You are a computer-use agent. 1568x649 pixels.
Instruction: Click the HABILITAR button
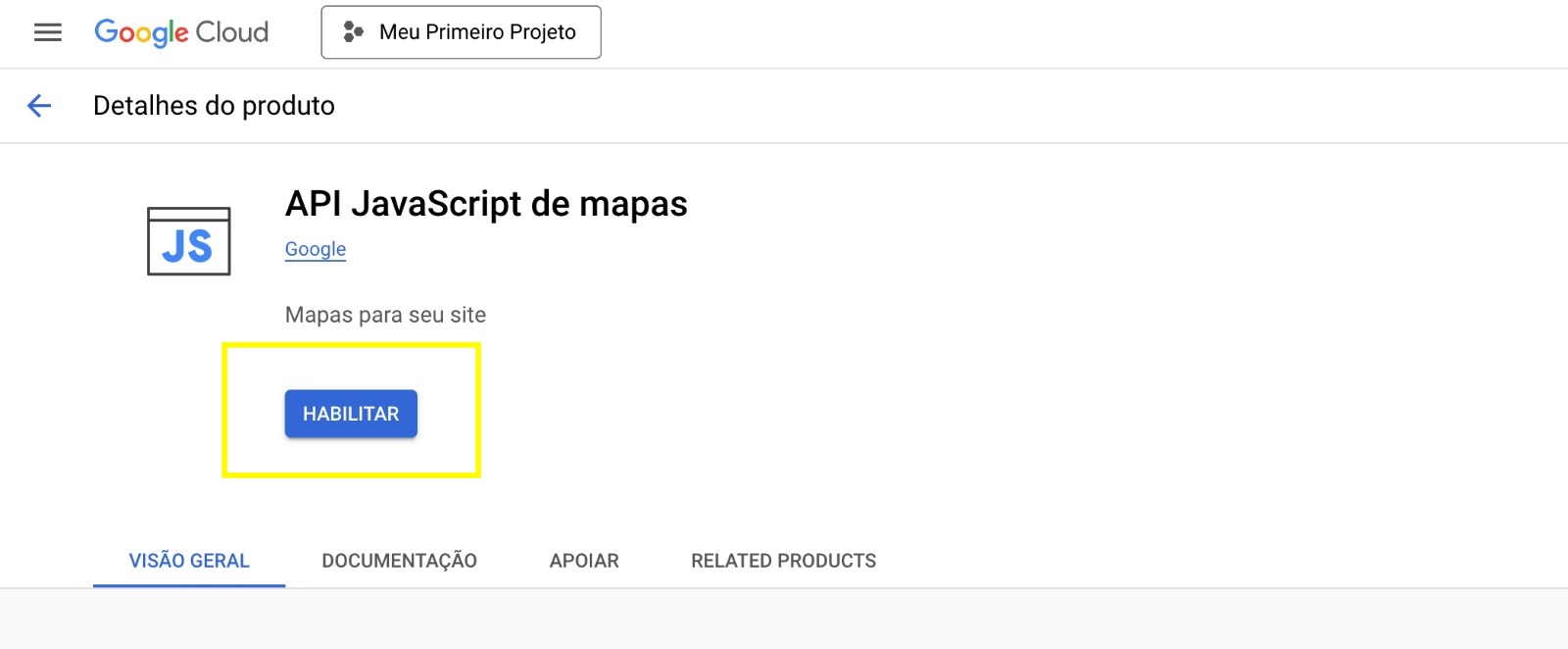pos(351,414)
